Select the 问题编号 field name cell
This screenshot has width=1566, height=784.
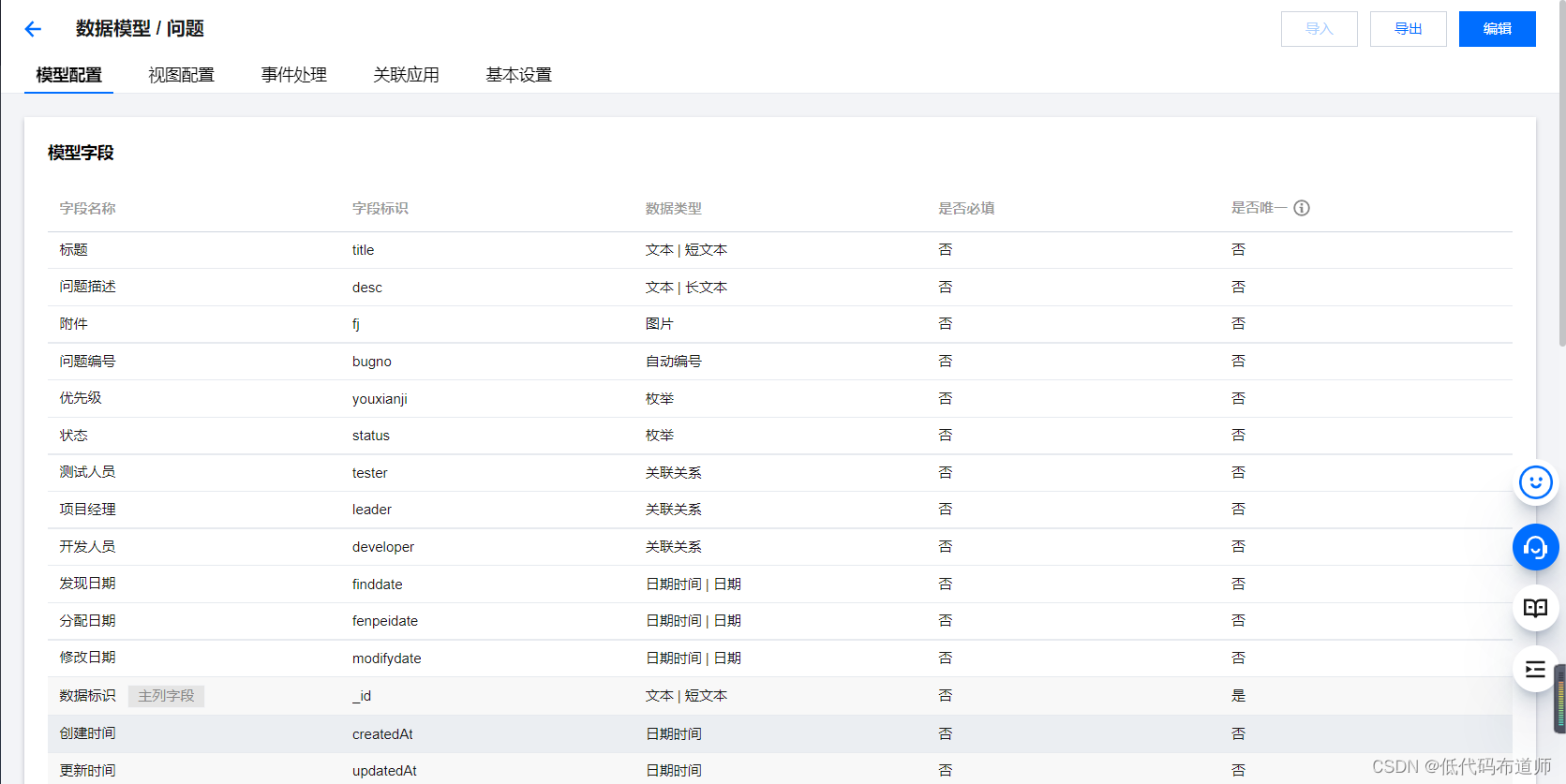[88, 362]
